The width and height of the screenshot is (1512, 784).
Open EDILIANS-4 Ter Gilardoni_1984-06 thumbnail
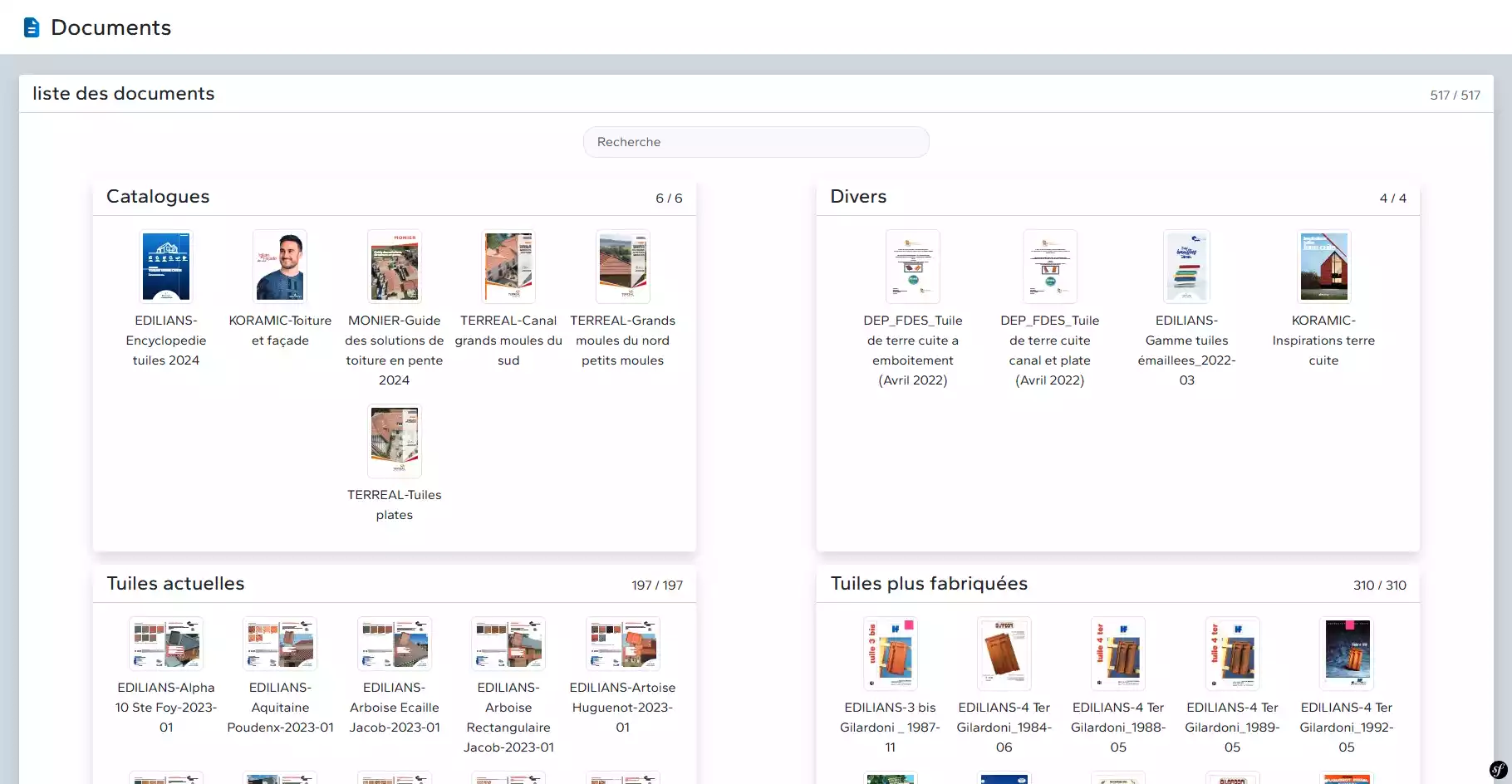pos(1004,654)
